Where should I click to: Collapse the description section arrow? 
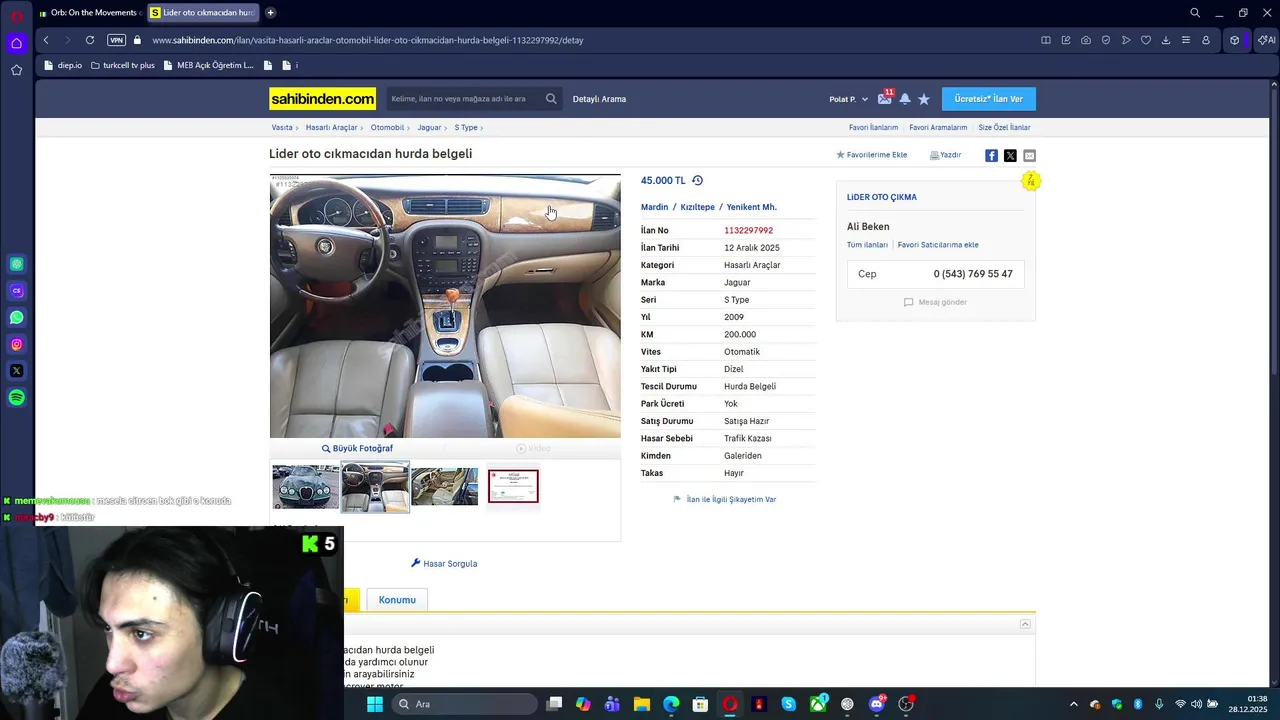(1025, 624)
